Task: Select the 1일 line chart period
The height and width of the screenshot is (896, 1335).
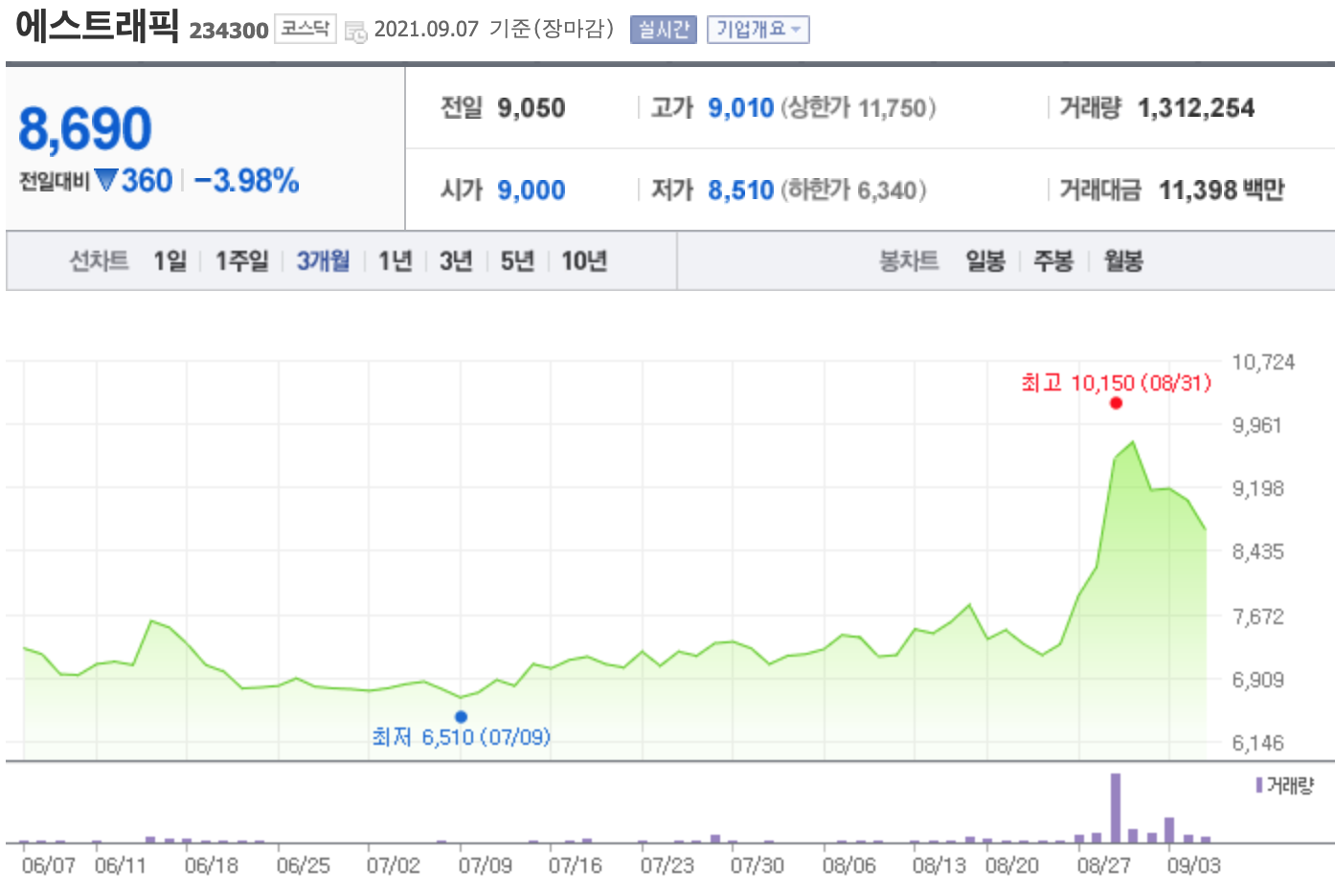Action: coord(170,260)
